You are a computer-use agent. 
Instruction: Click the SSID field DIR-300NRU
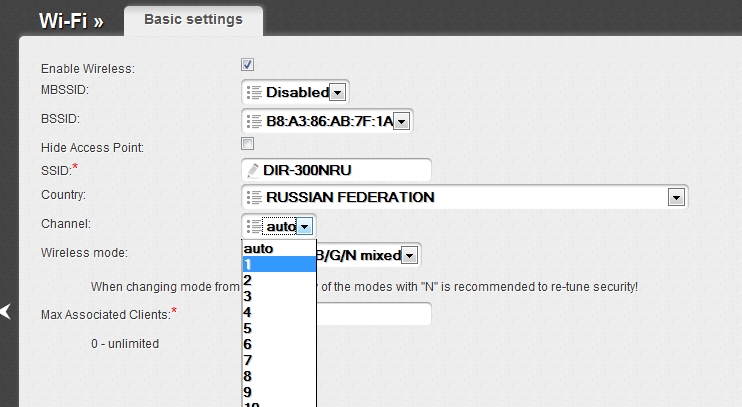point(340,171)
